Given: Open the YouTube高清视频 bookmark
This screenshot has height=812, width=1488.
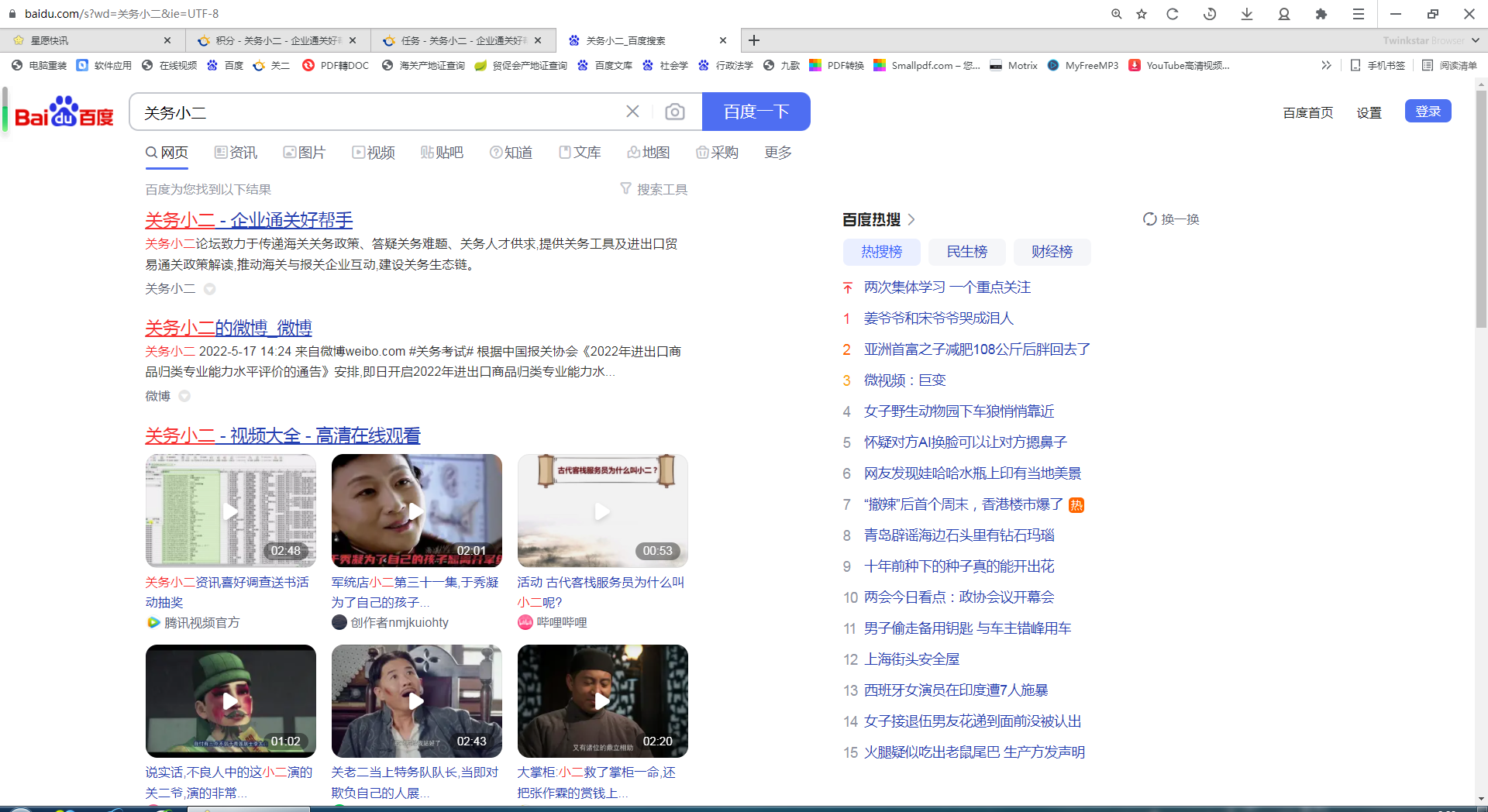Looking at the screenshot, I should 1180,65.
